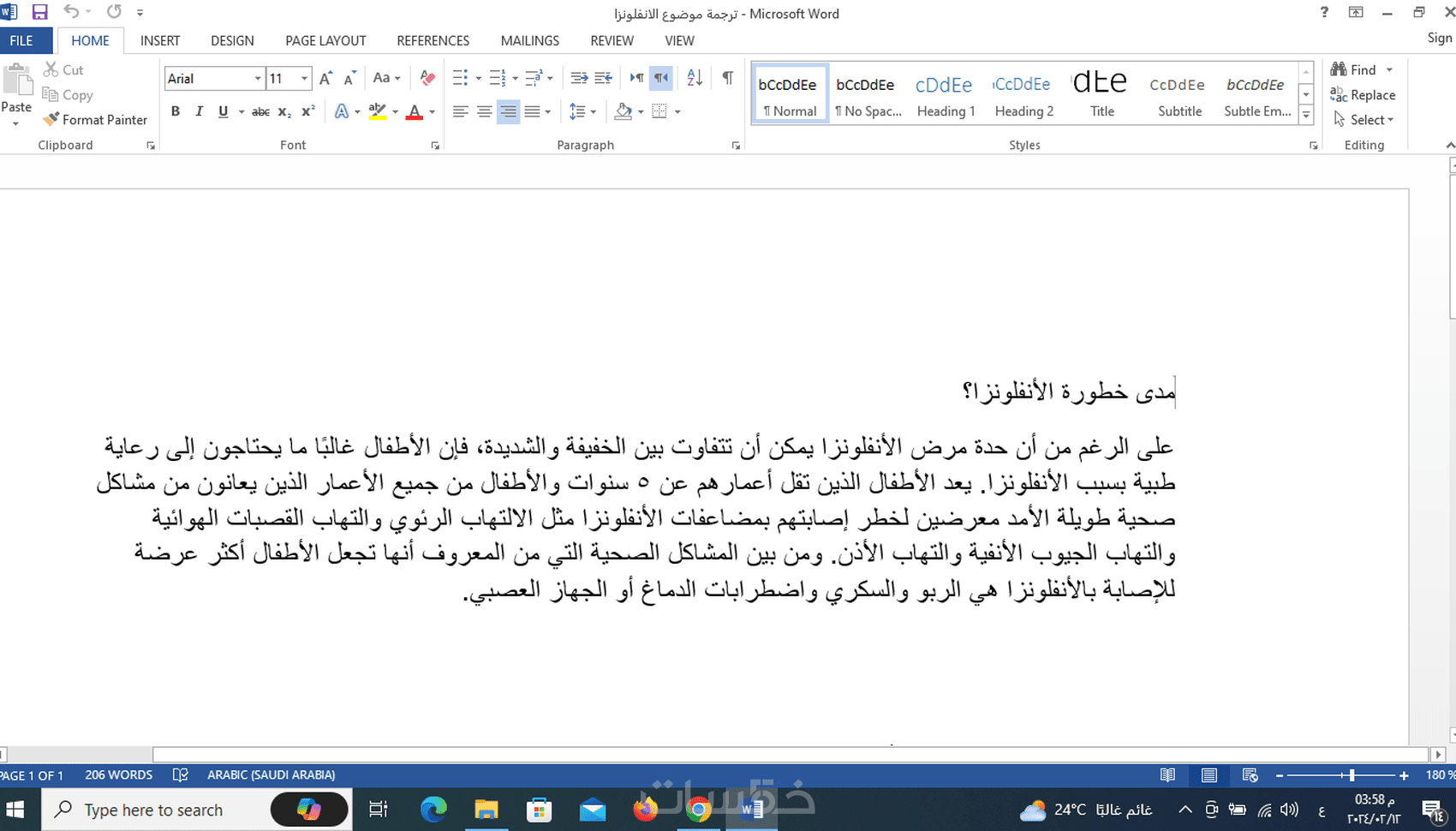Apply Subscript formatting
This screenshot has width=1456, height=831.
click(x=284, y=111)
